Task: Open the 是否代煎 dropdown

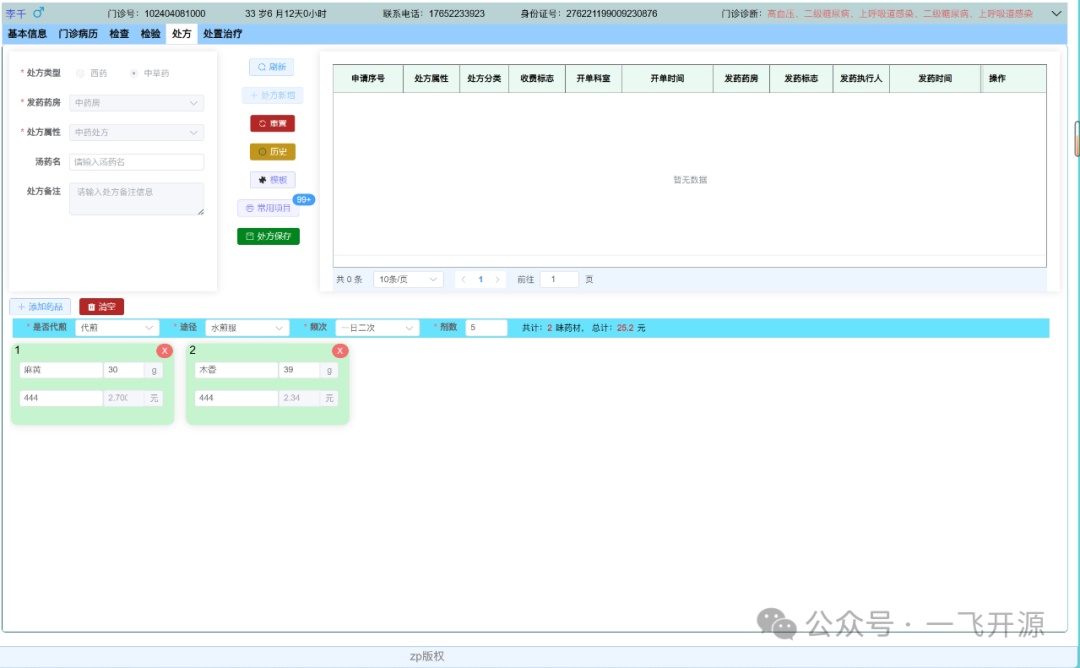Action: tap(116, 328)
